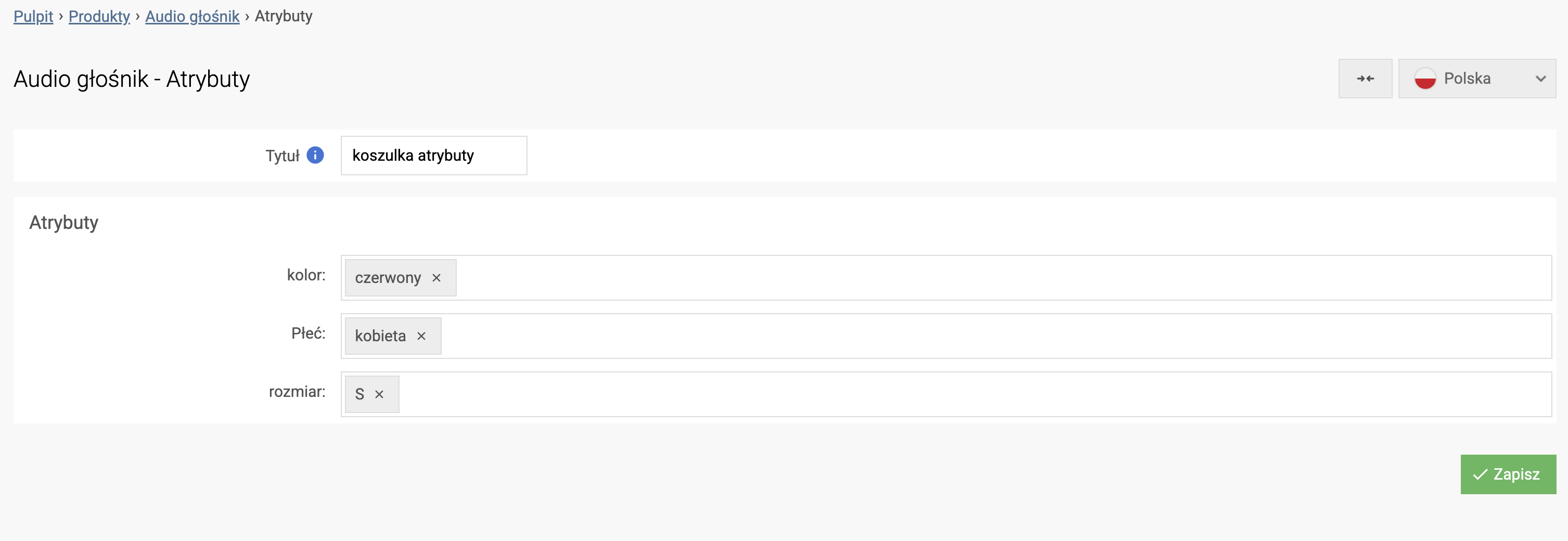Click the Polish flag icon

[1425, 79]
